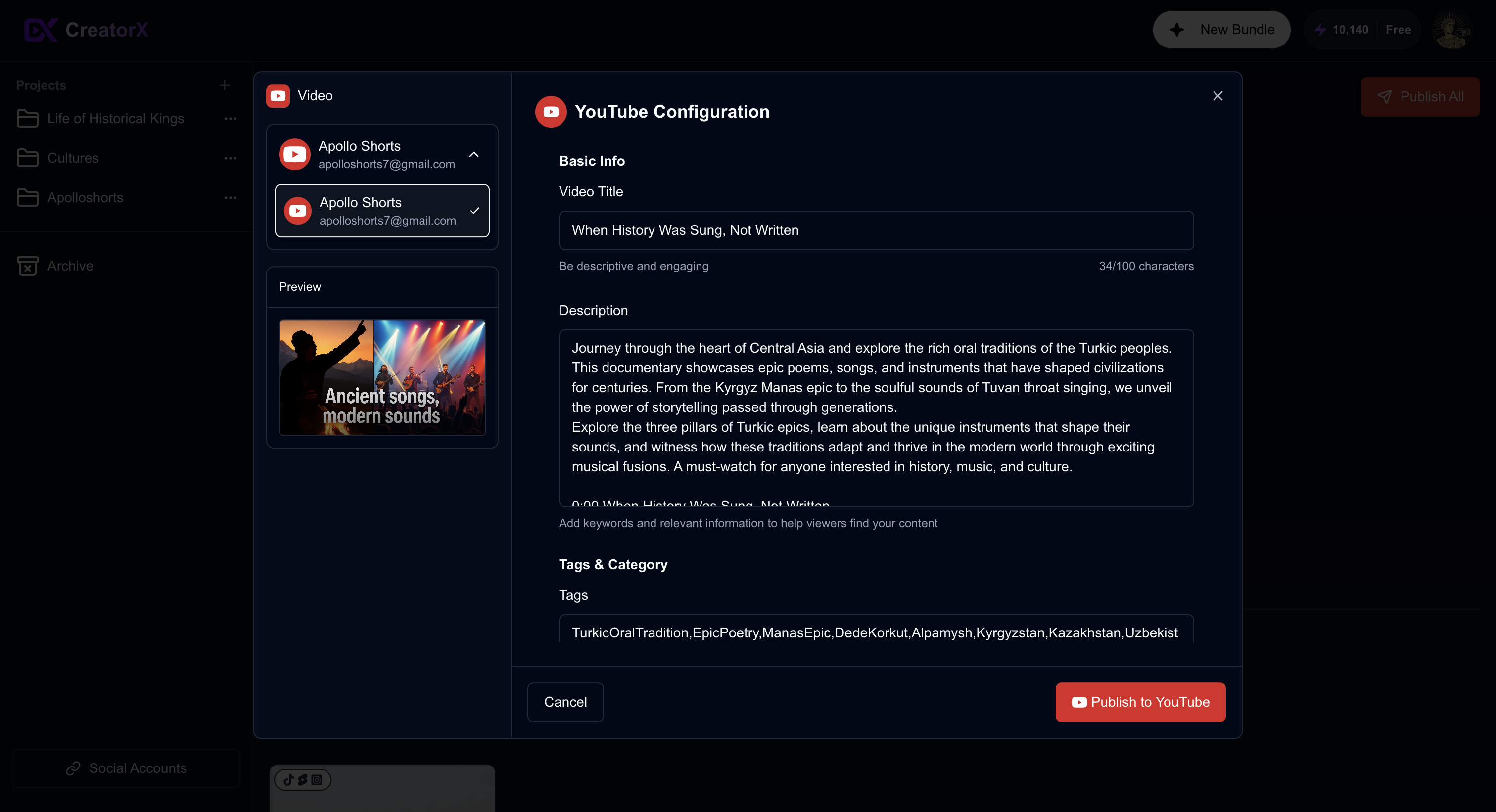
Task: Close the YouTube Configuration dialog
Action: tap(1217, 96)
